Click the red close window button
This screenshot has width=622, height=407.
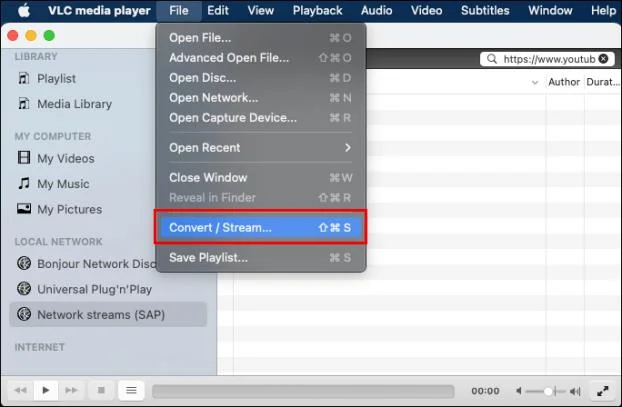coord(13,36)
